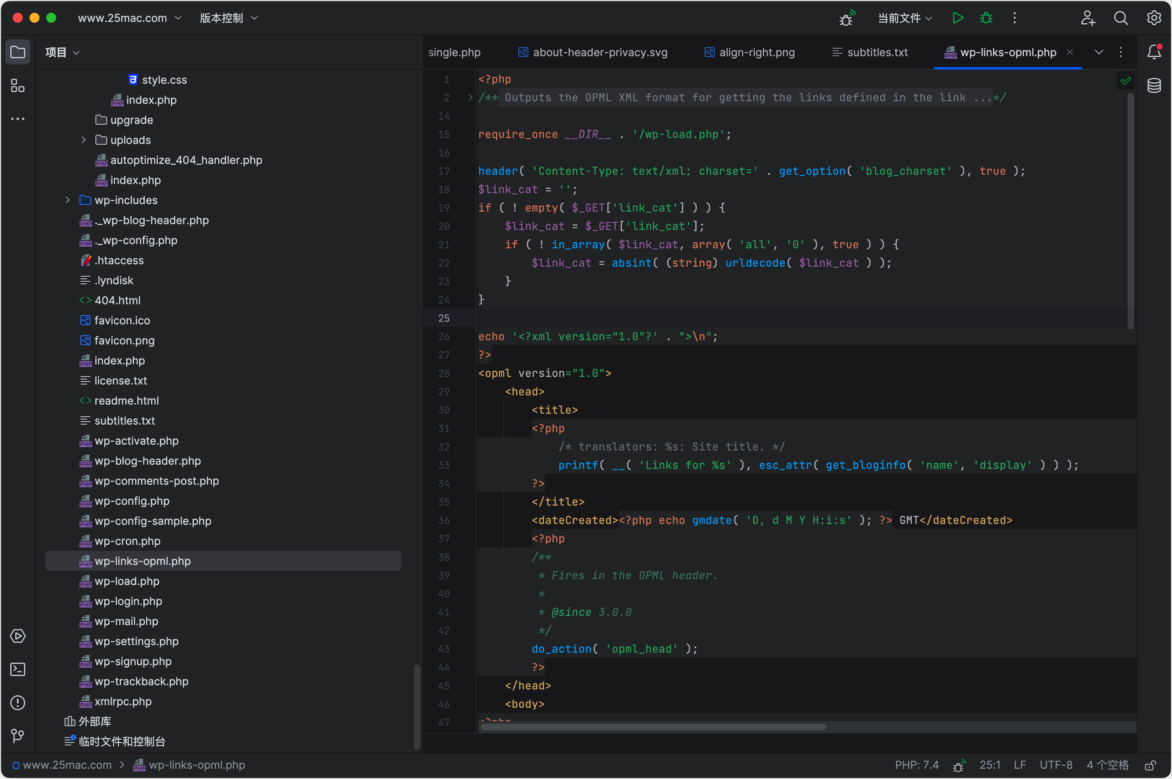Toggle read-only lock icon in status bar
The image size is (1172, 779).
click(x=1151, y=766)
